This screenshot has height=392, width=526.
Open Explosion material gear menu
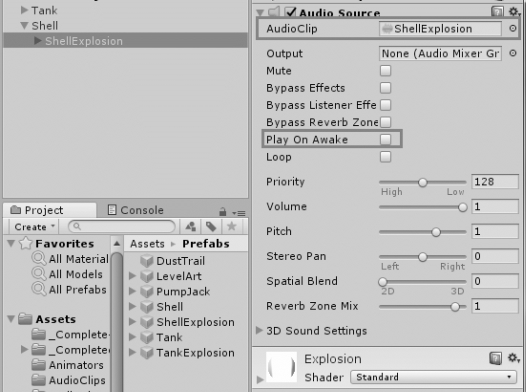click(x=514, y=358)
